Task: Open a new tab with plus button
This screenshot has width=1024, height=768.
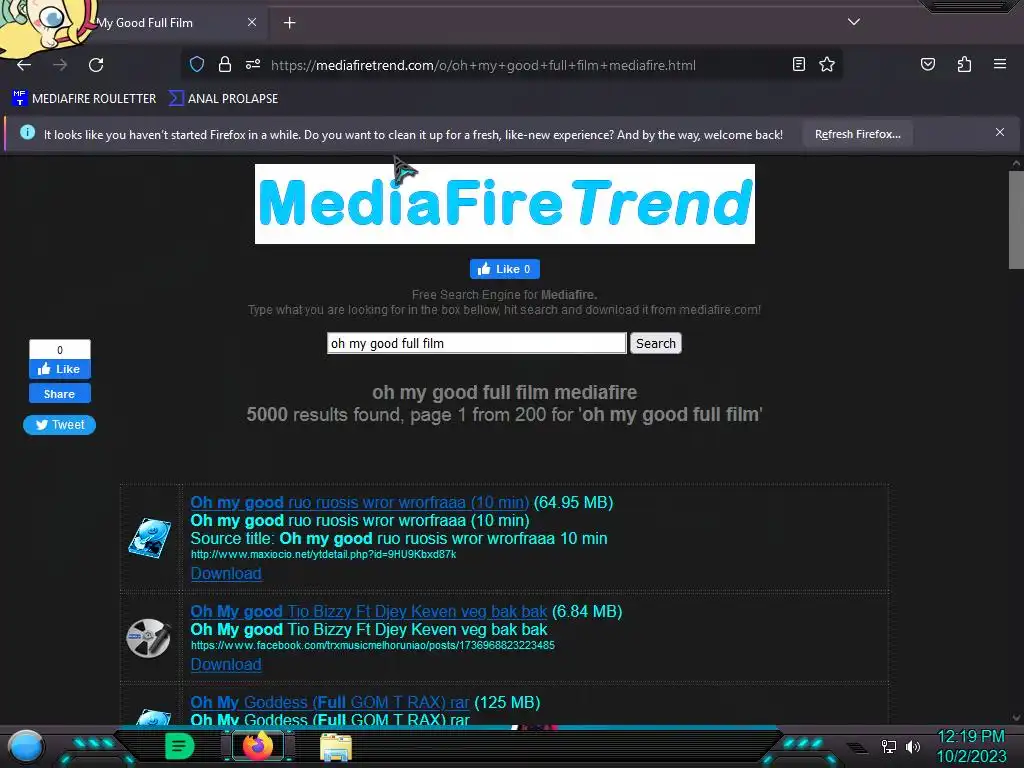Action: (x=289, y=23)
